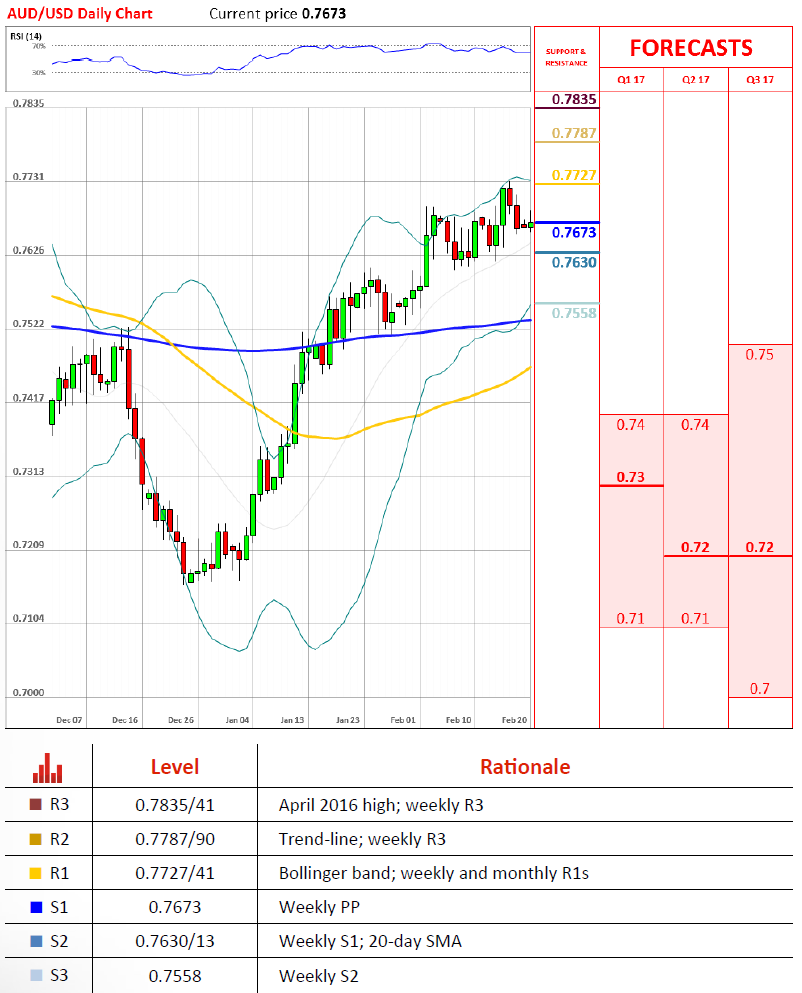Click the Jan 13 date axis label
The height and width of the screenshot is (993, 802).
(x=292, y=720)
